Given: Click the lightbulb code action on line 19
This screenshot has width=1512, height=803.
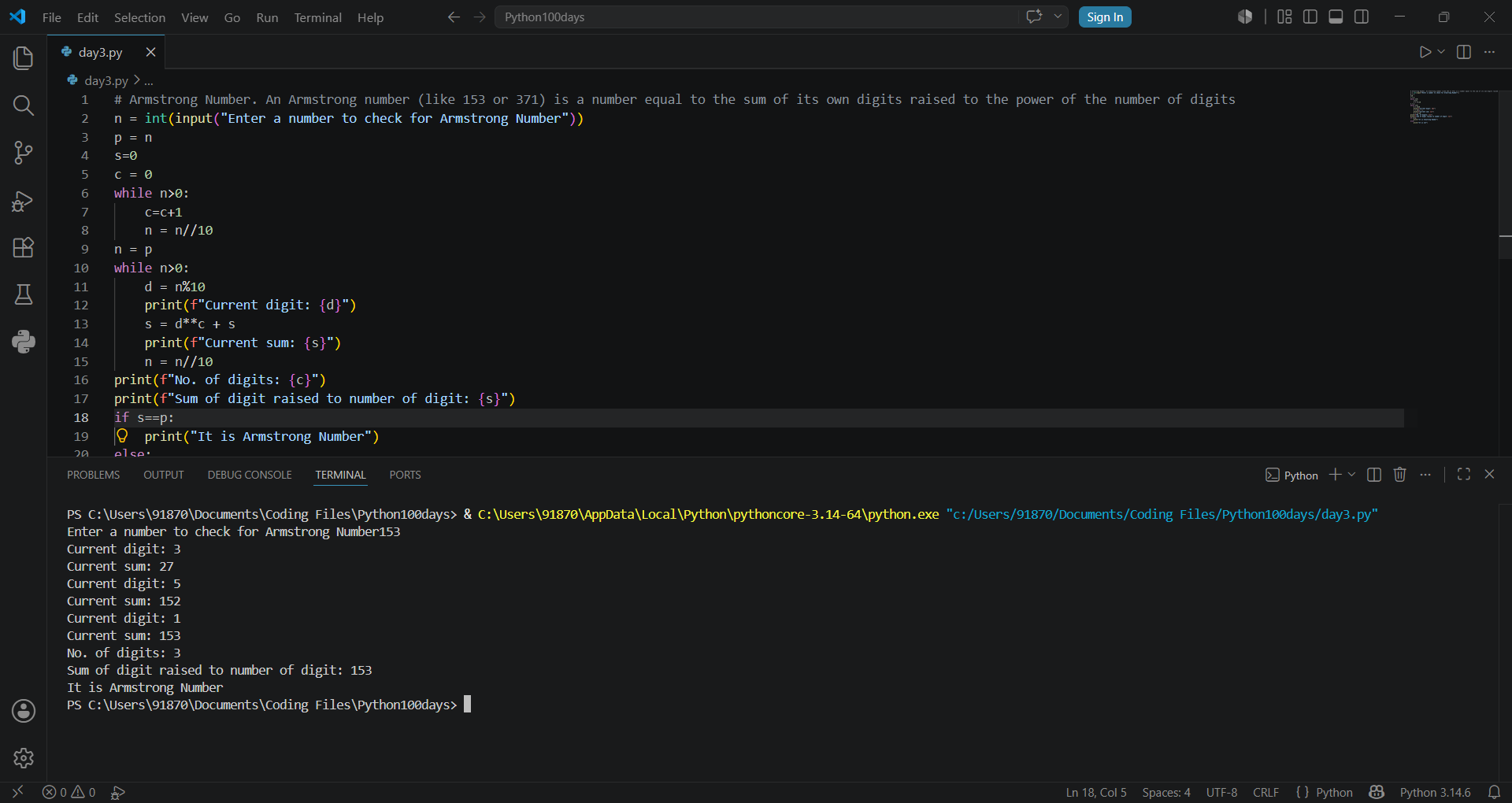Looking at the screenshot, I should point(122,436).
